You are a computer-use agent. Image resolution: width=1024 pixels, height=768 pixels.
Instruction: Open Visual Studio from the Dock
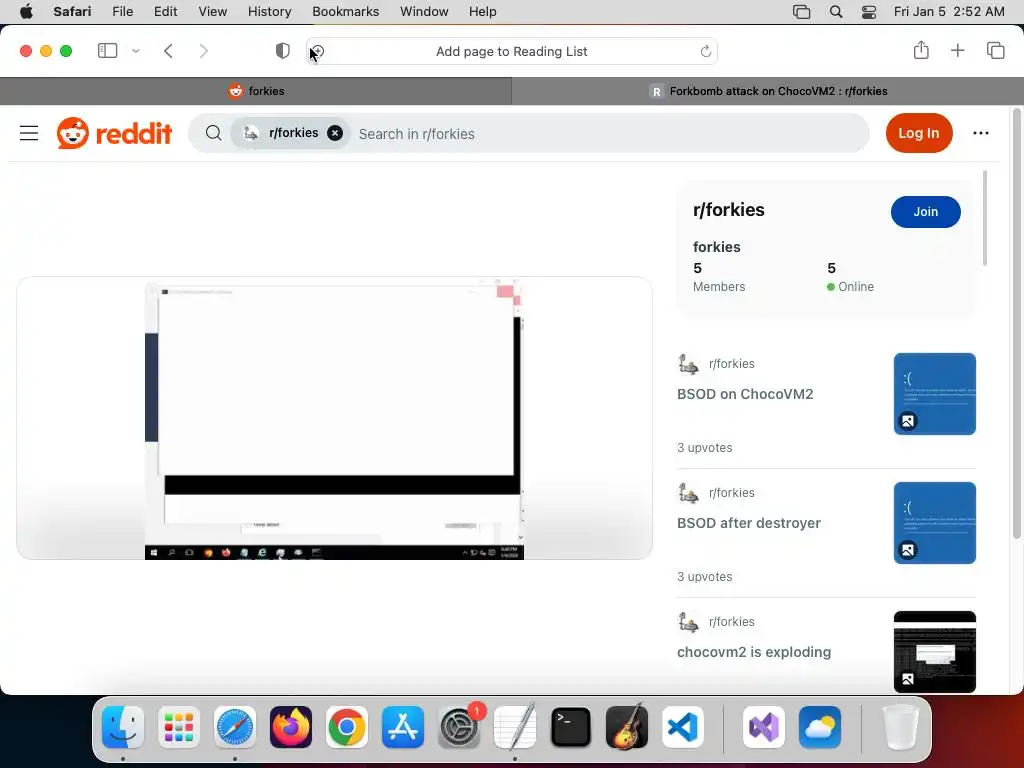(763, 727)
